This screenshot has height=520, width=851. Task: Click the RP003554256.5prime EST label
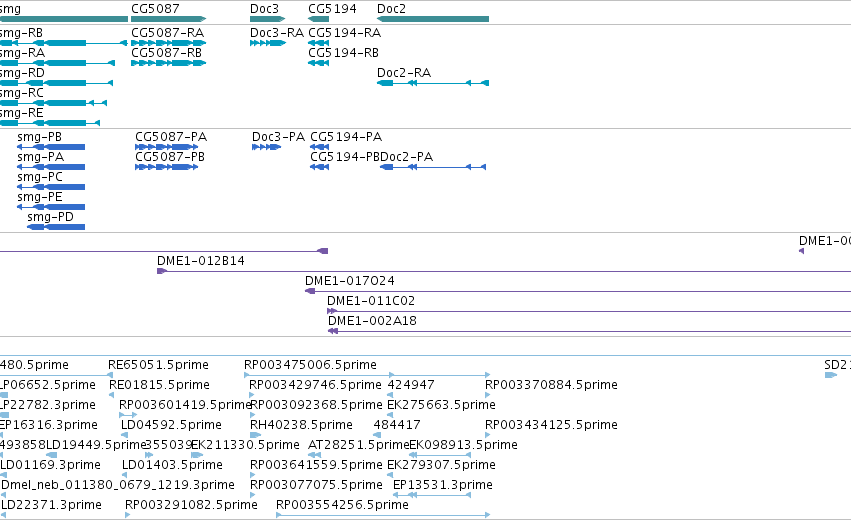coord(342,505)
